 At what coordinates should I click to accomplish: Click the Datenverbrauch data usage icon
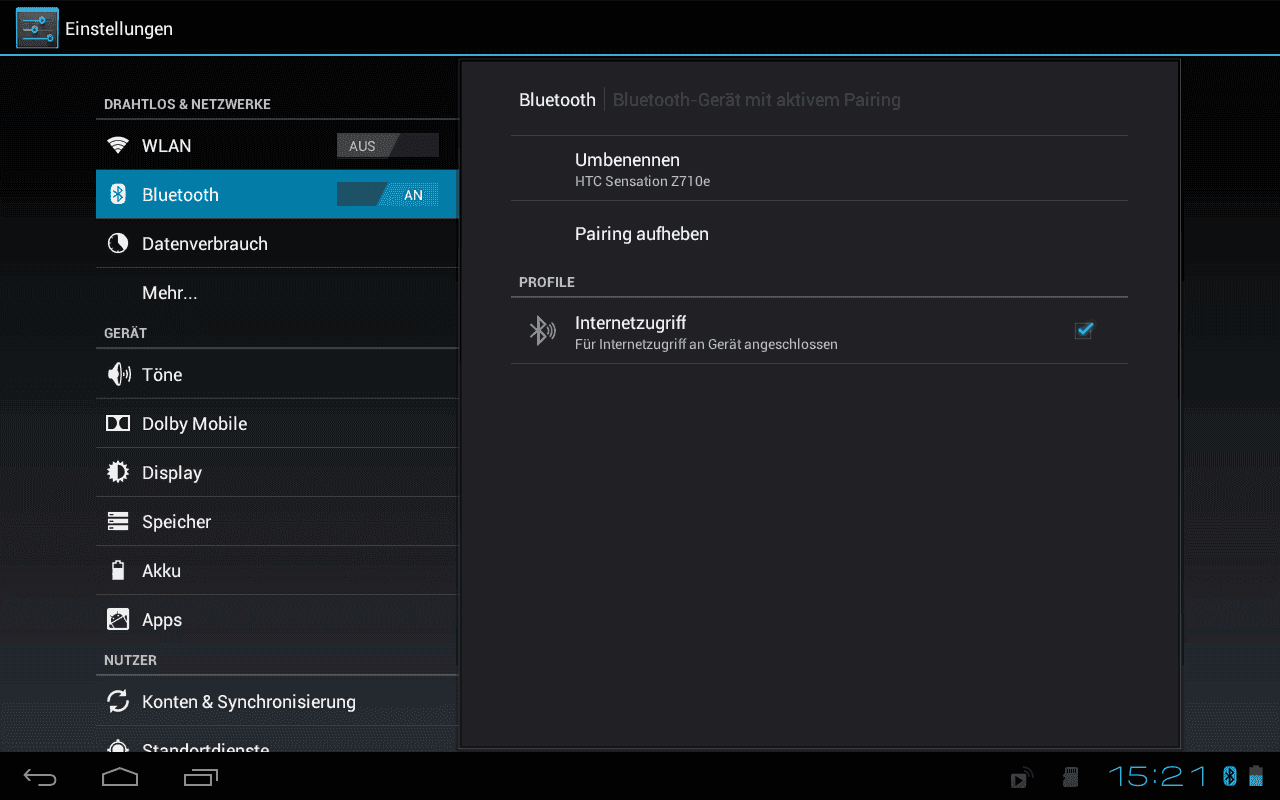pyautogui.click(x=118, y=244)
